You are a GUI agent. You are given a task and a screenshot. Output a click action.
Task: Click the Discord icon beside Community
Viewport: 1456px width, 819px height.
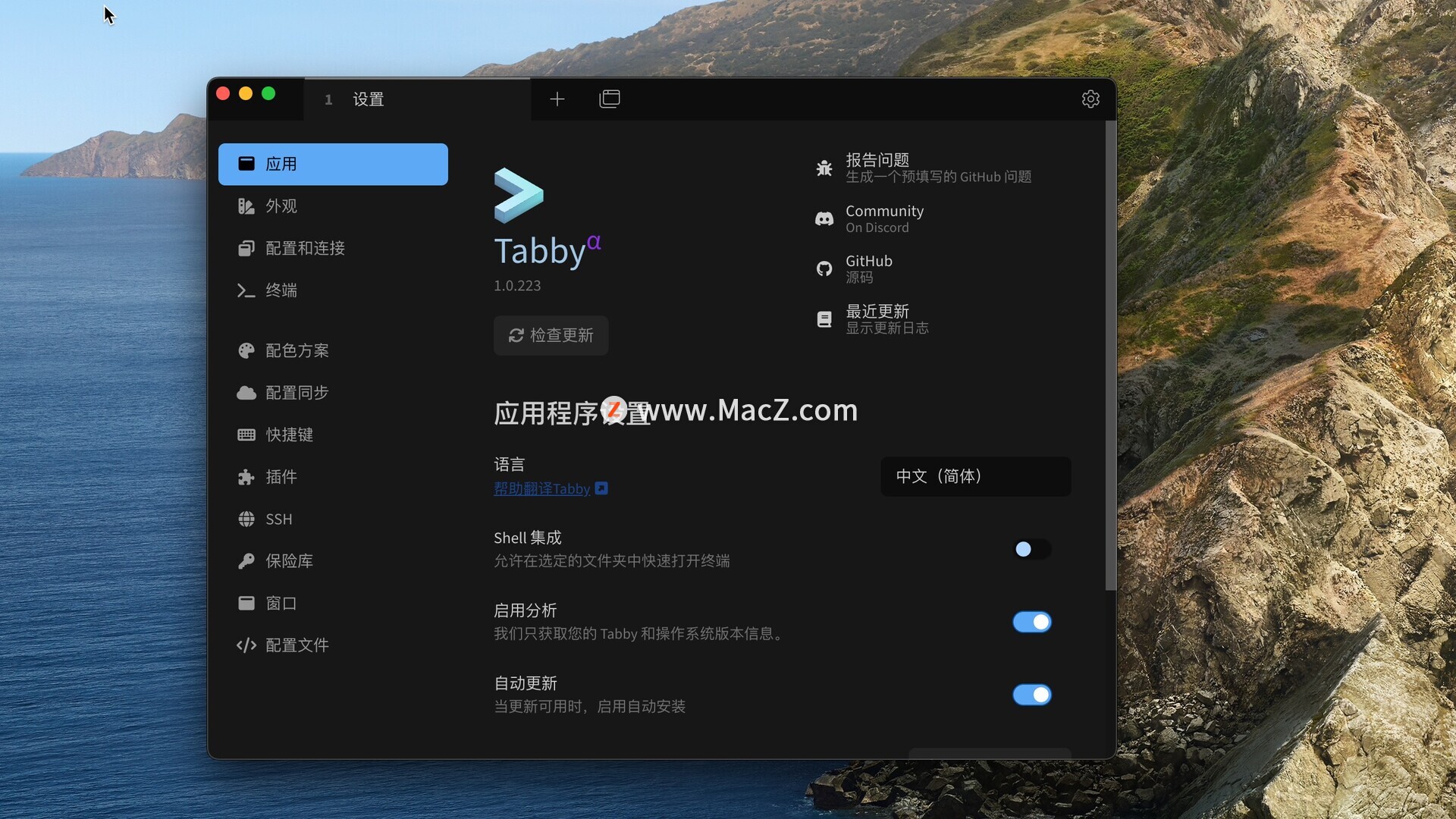(824, 219)
